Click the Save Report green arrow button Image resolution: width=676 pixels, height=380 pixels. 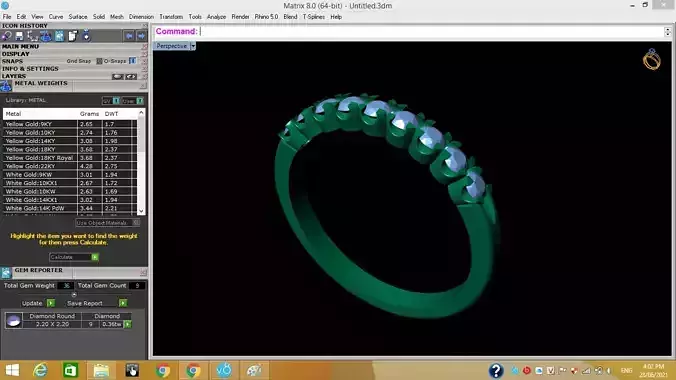(x=123, y=303)
